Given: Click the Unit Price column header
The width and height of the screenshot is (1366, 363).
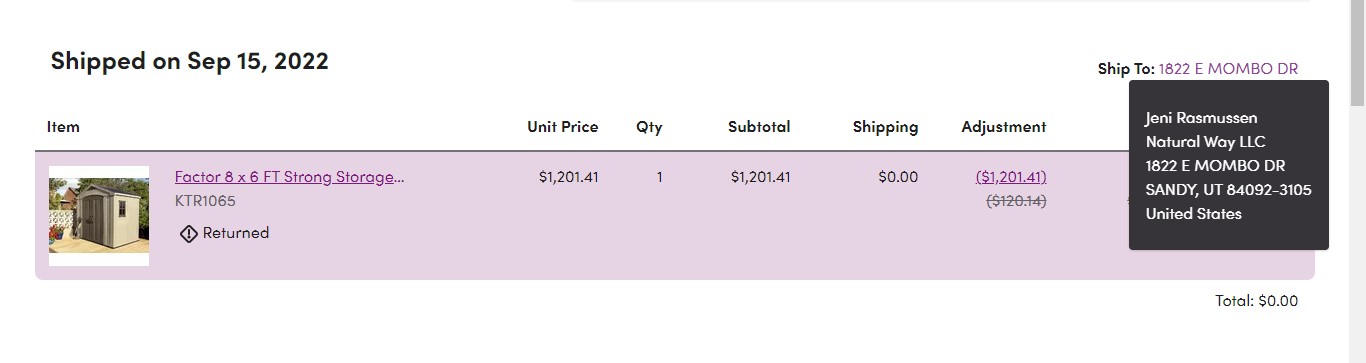Looking at the screenshot, I should tap(563, 127).
